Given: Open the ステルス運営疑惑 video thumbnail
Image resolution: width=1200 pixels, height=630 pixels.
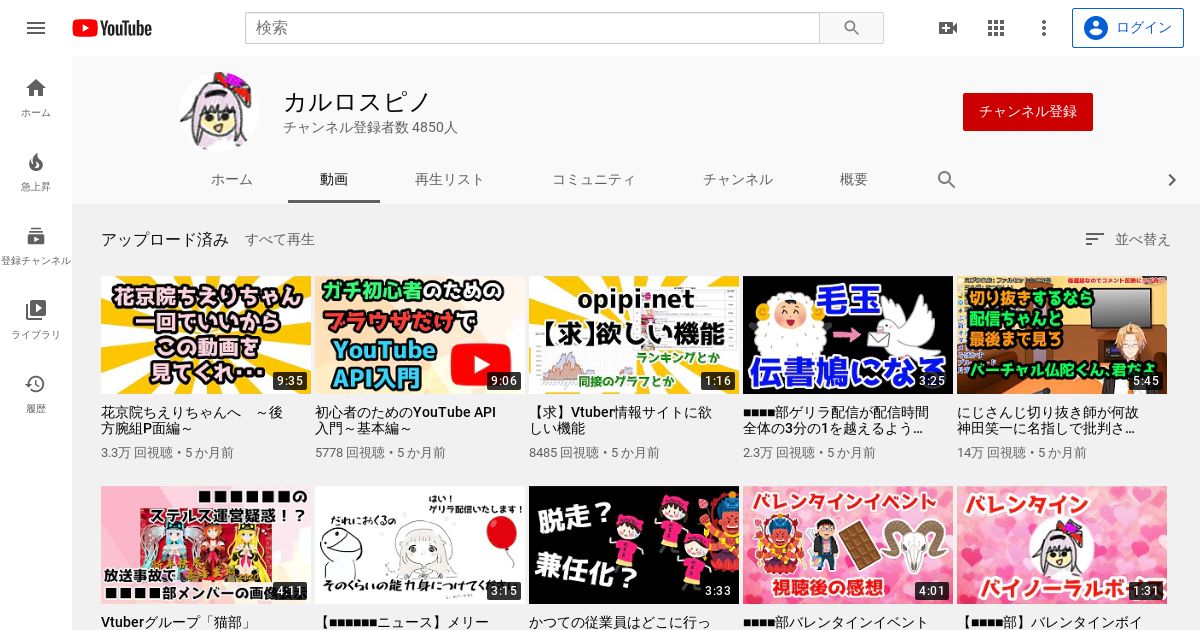Looking at the screenshot, I should (206, 545).
